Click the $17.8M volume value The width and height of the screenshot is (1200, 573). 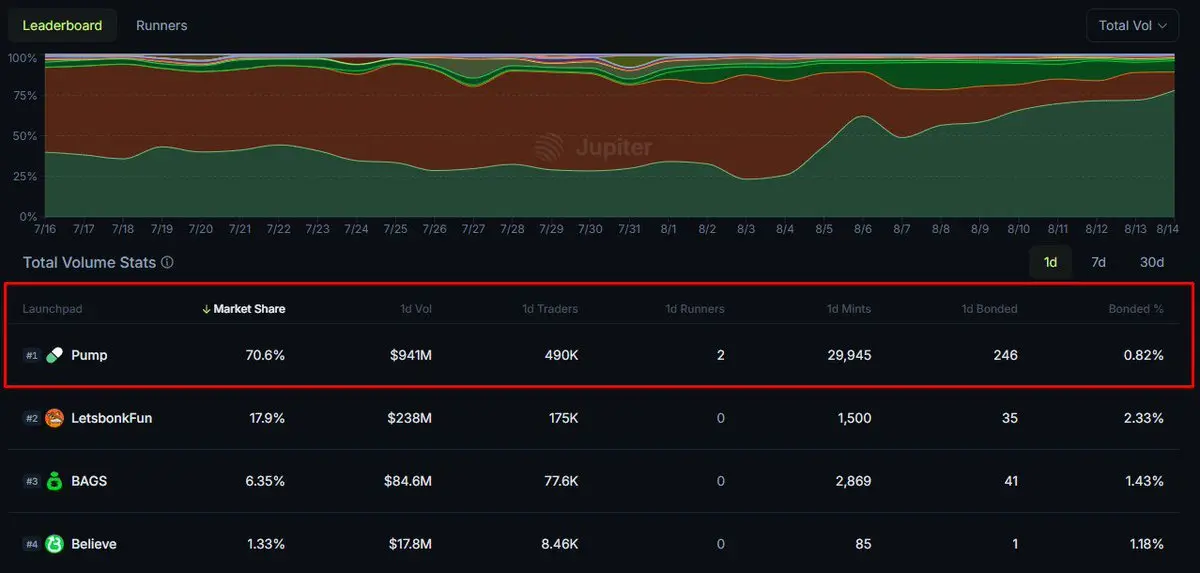(409, 544)
